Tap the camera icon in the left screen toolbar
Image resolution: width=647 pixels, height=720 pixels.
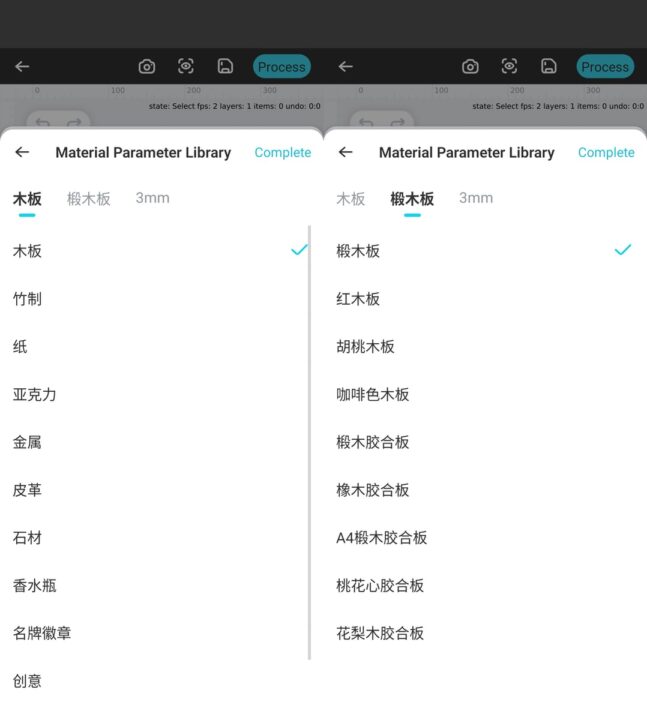coord(147,67)
